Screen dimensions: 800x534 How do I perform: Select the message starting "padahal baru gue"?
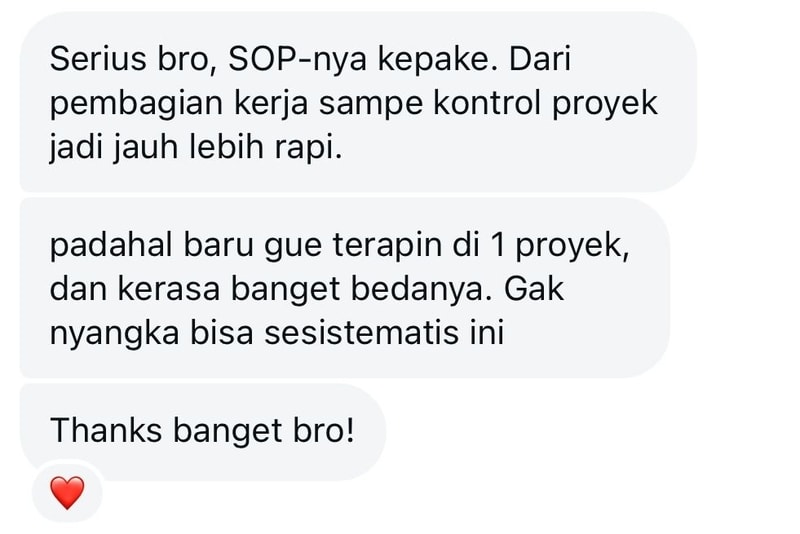point(345,288)
